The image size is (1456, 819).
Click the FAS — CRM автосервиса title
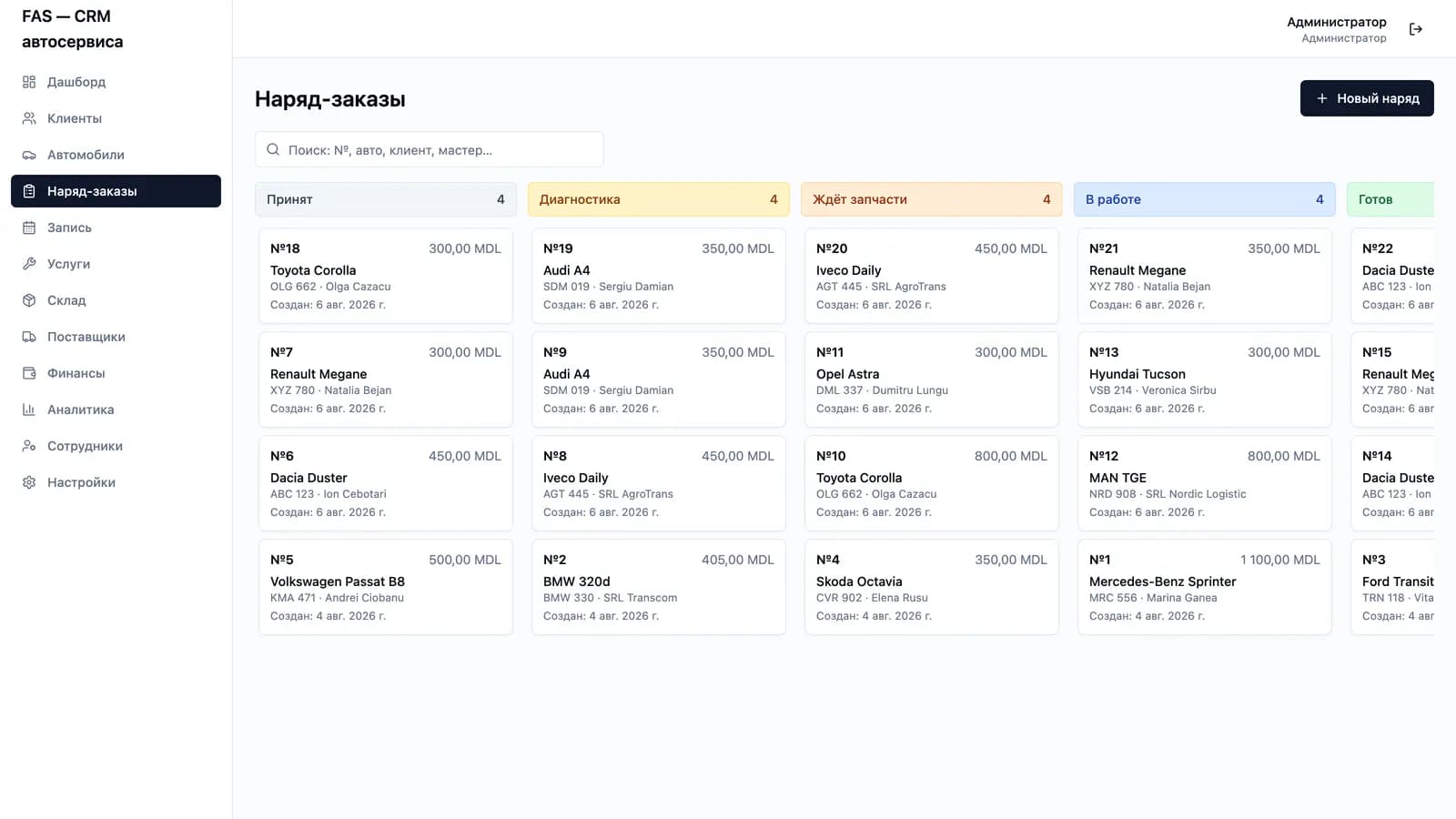(x=73, y=29)
